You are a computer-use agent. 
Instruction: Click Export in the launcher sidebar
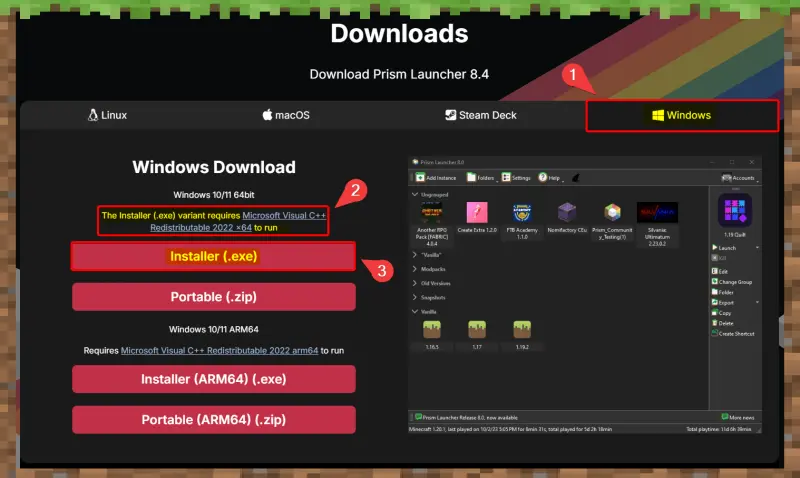(722, 303)
